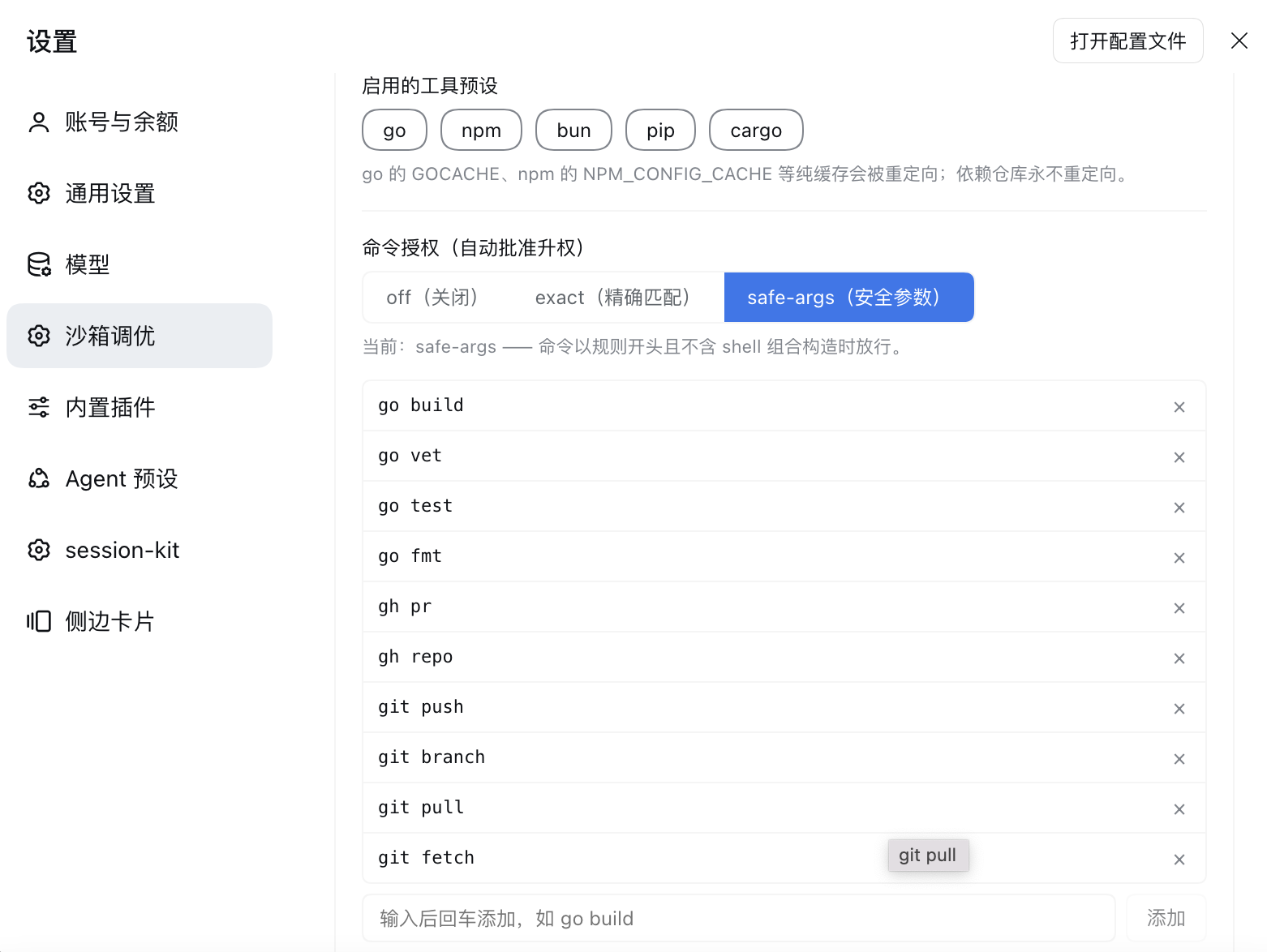This screenshot has width=1267, height=952.
Task: Toggle the cargo tool preset chip
Action: click(x=756, y=130)
